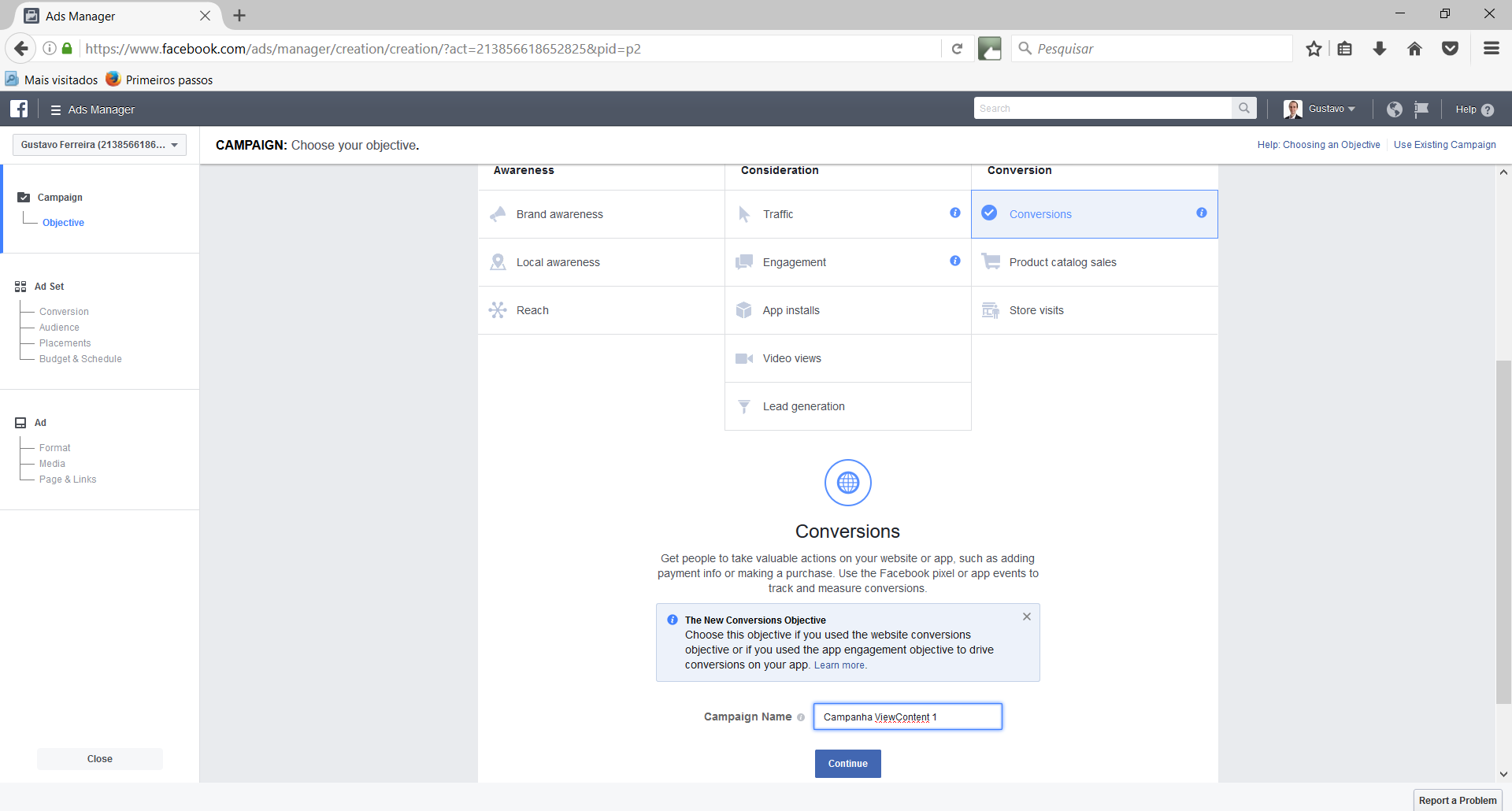Click the info icon next to Engagement
1512x811 pixels.
point(954,261)
